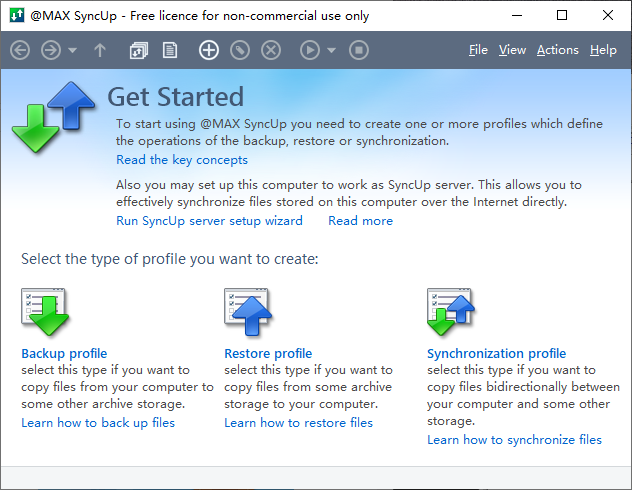Click the Back navigation arrow icon
This screenshot has height=490, width=632.
coord(20,50)
